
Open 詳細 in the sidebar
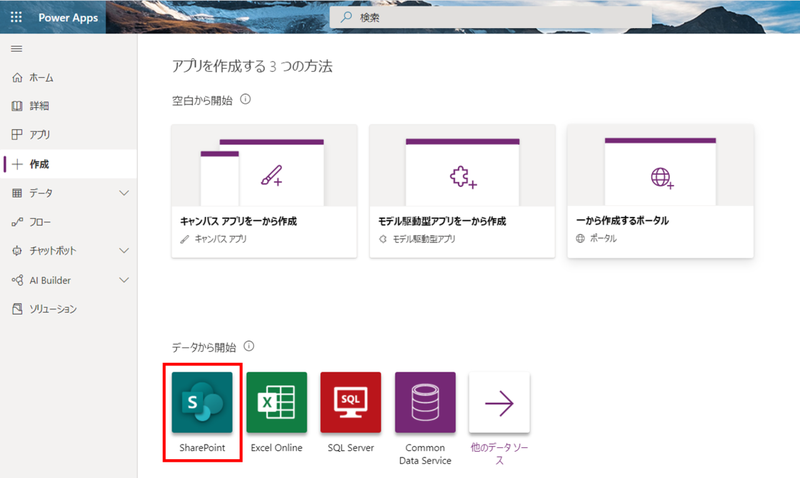click(68, 106)
